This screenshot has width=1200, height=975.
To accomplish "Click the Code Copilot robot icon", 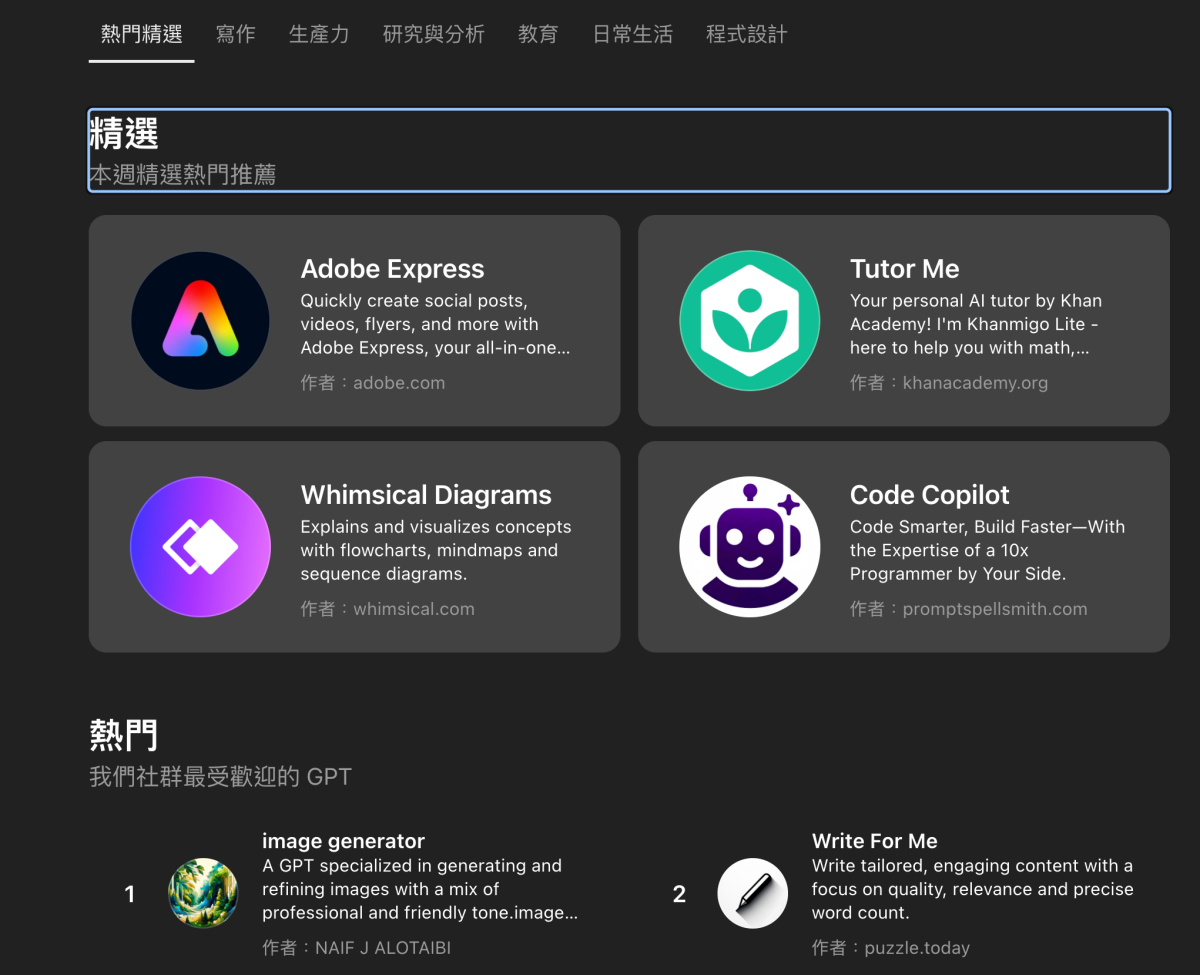I will [749, 546].
